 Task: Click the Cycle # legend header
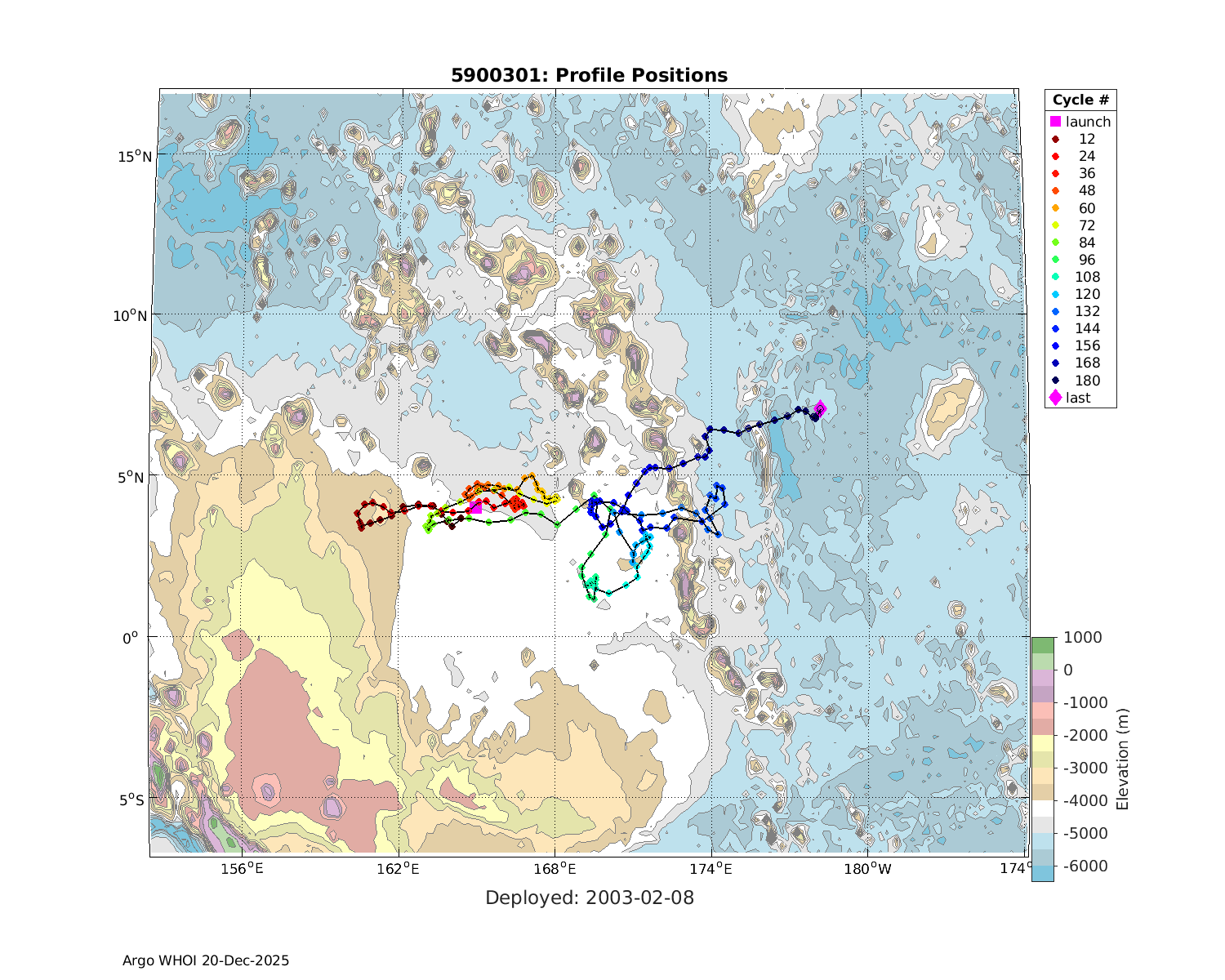pyautogui.click(x=1080, y=100)
